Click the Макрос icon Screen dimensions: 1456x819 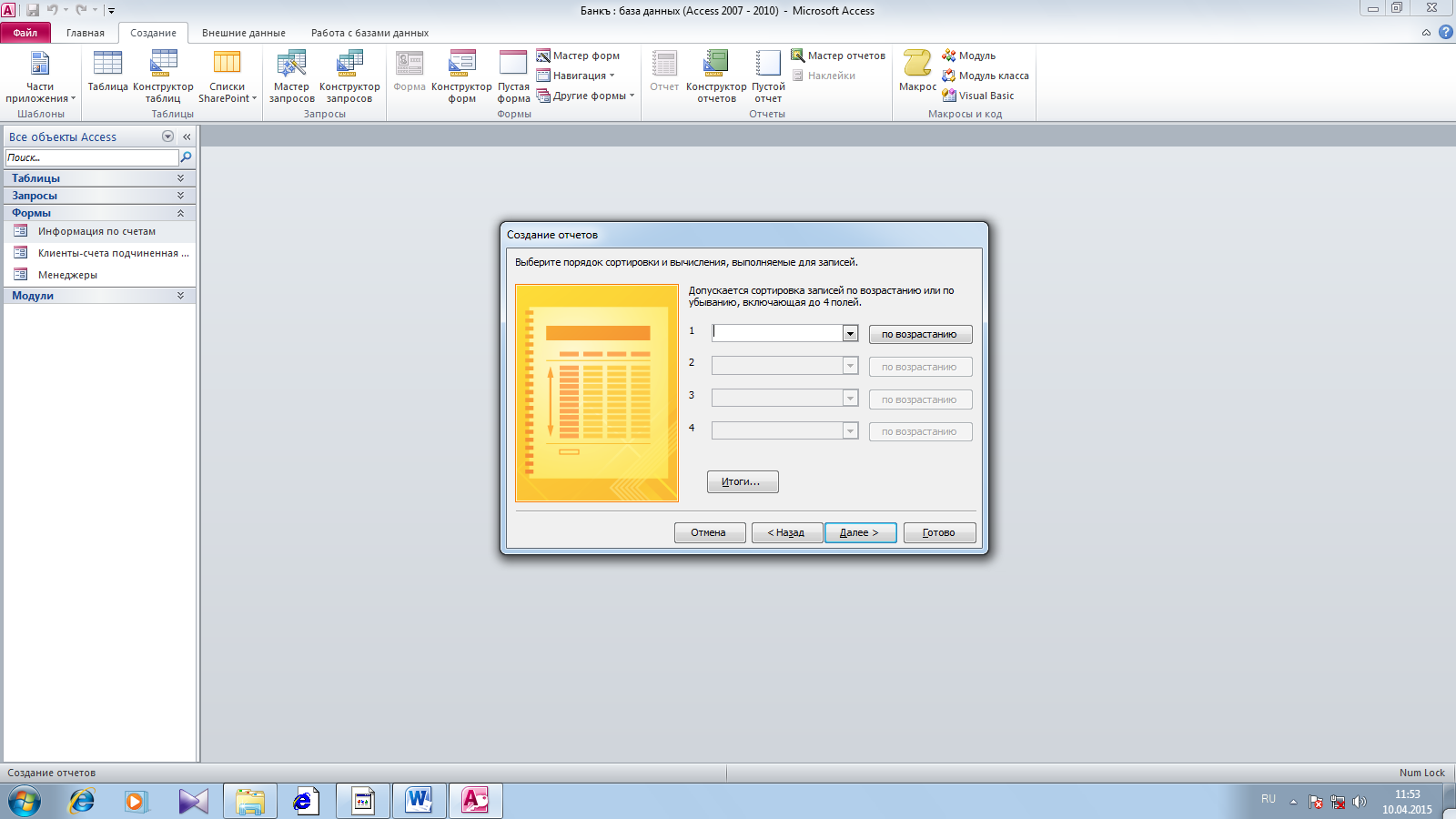(917, 72)
